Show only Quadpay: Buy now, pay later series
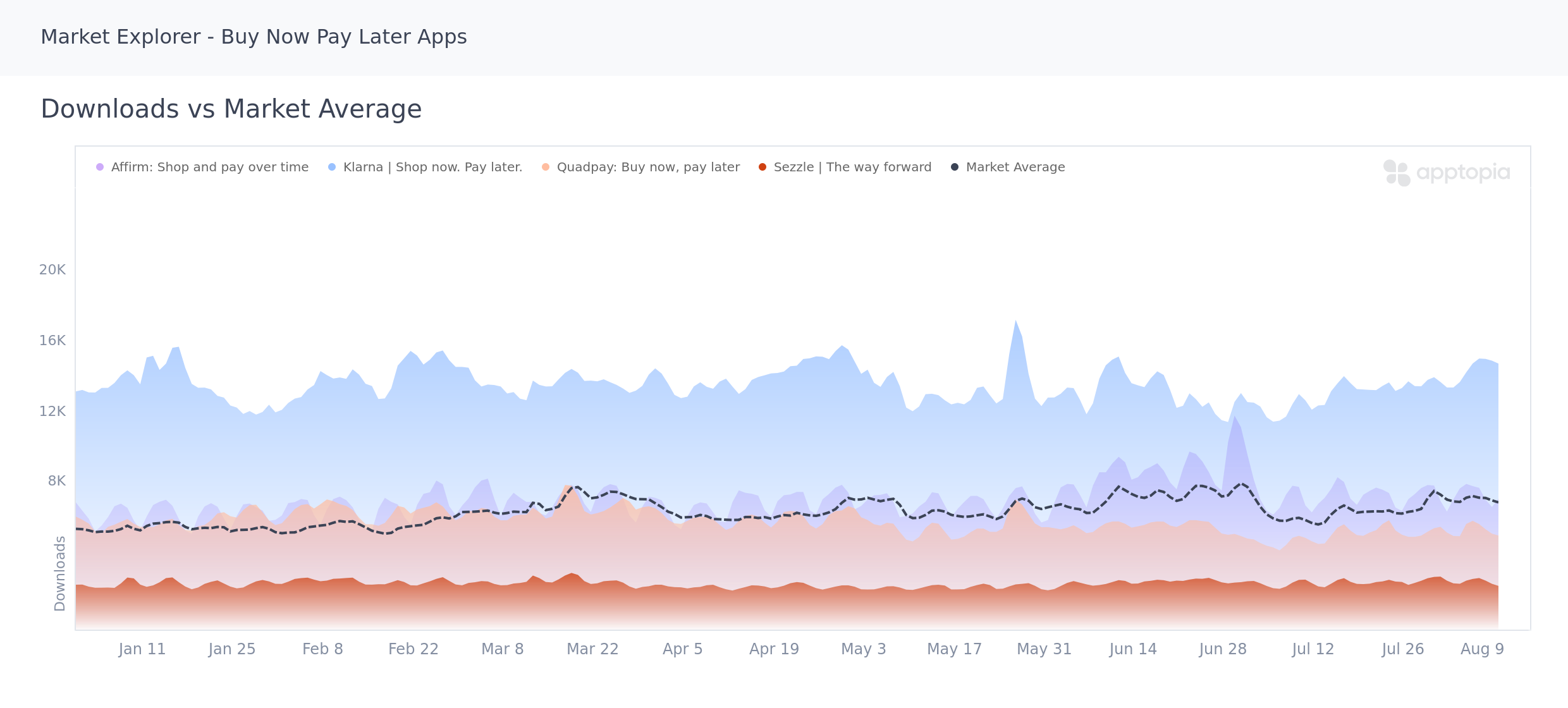The height and width of the screenshot is (708, 1568). 648,167
